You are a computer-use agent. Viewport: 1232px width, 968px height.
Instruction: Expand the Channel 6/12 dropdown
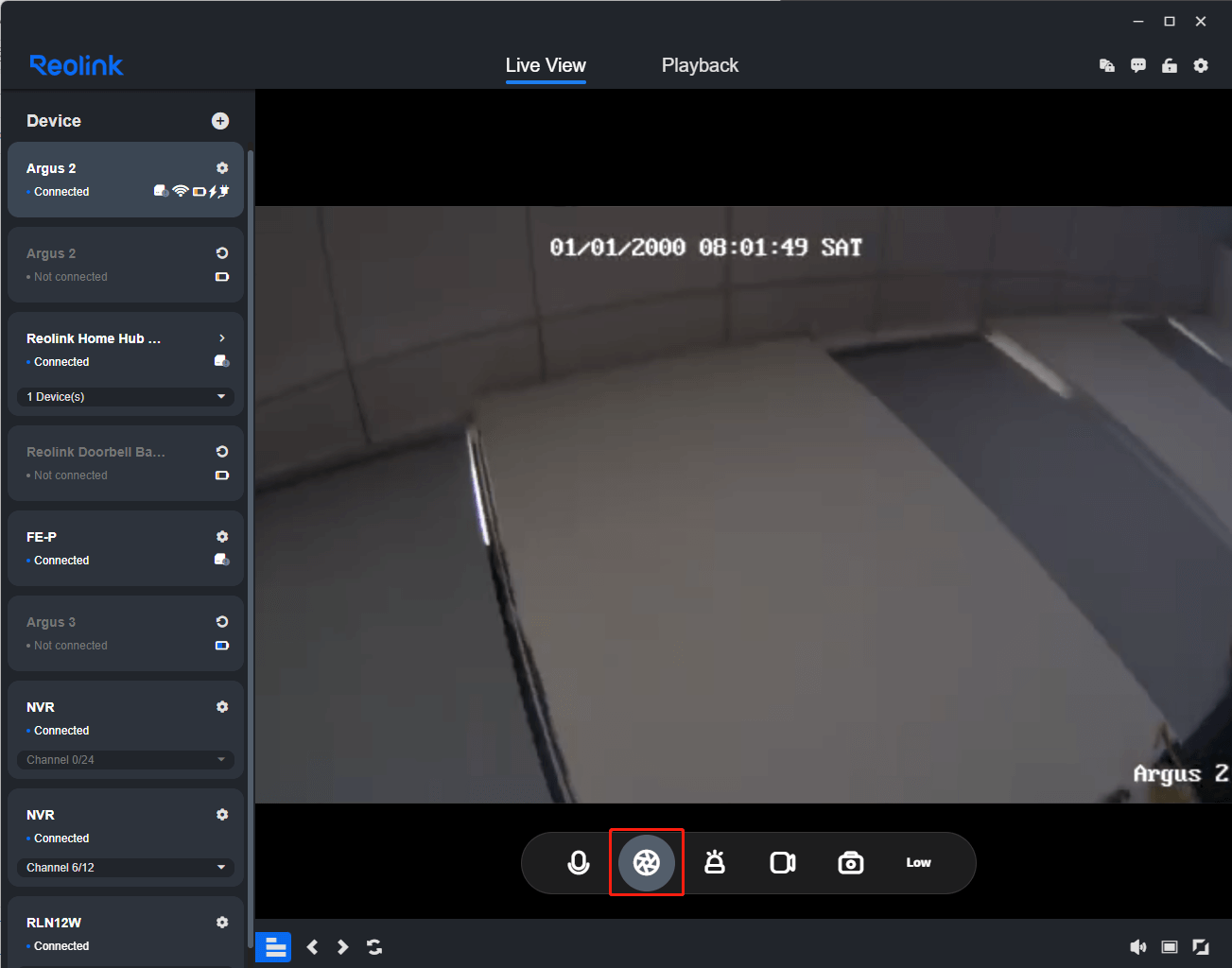126,868
